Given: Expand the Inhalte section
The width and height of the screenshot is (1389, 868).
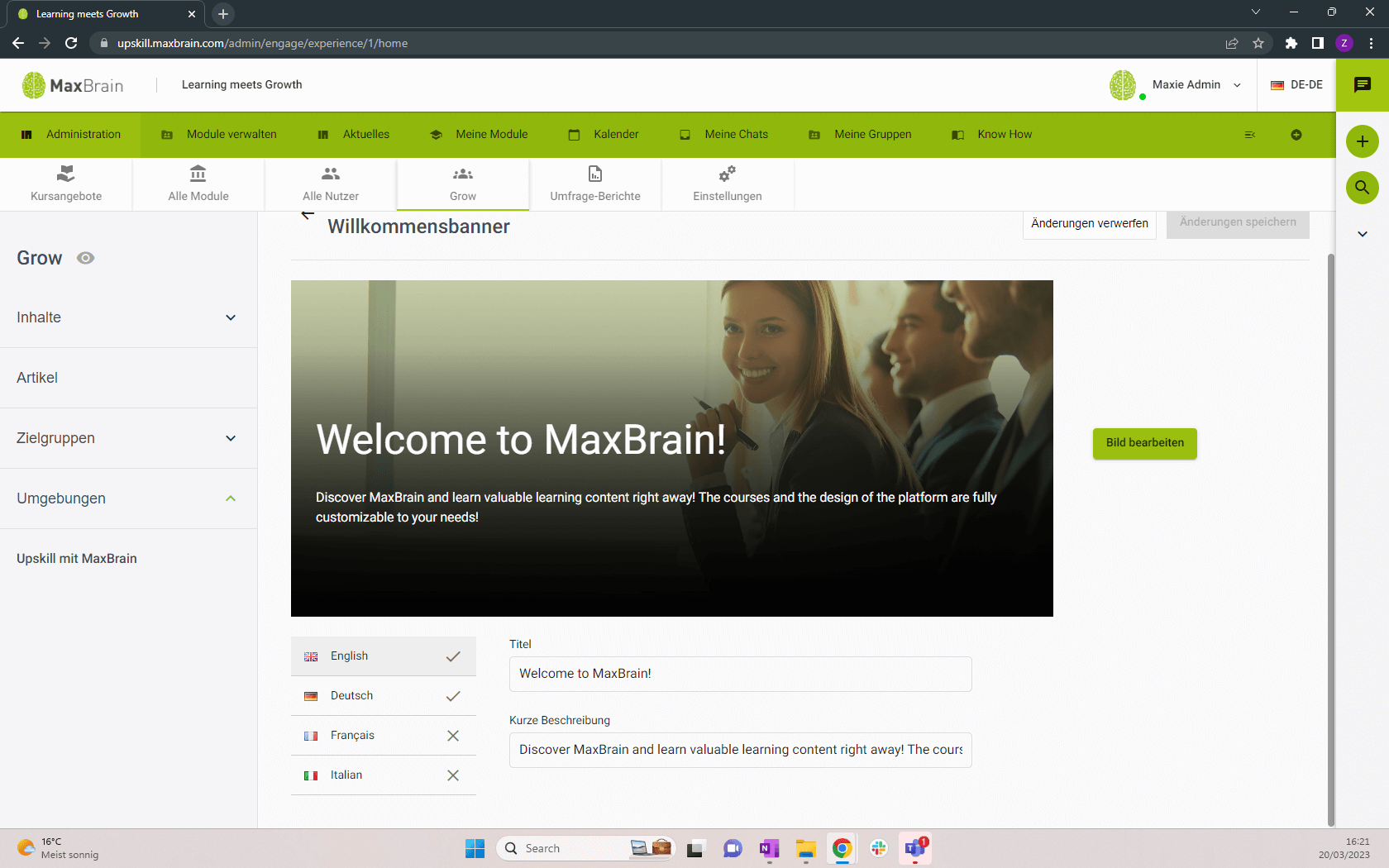Looking at the screenshot, I should coord(128,317).
